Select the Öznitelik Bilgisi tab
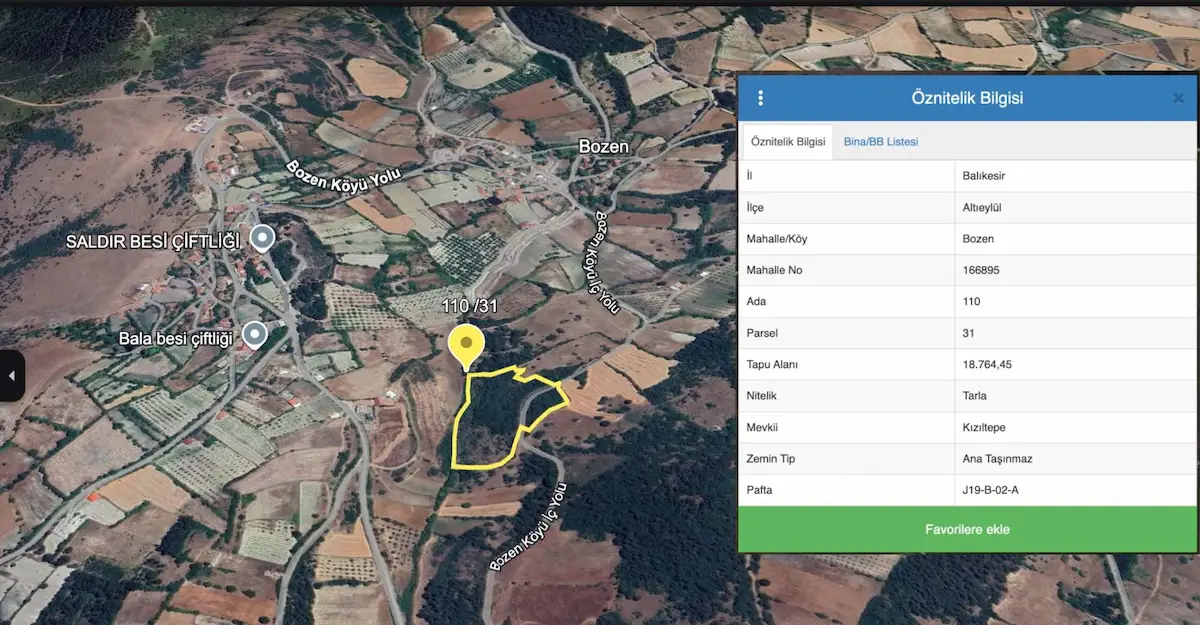Screen dimensions: 1200x625 coord(788,142)
